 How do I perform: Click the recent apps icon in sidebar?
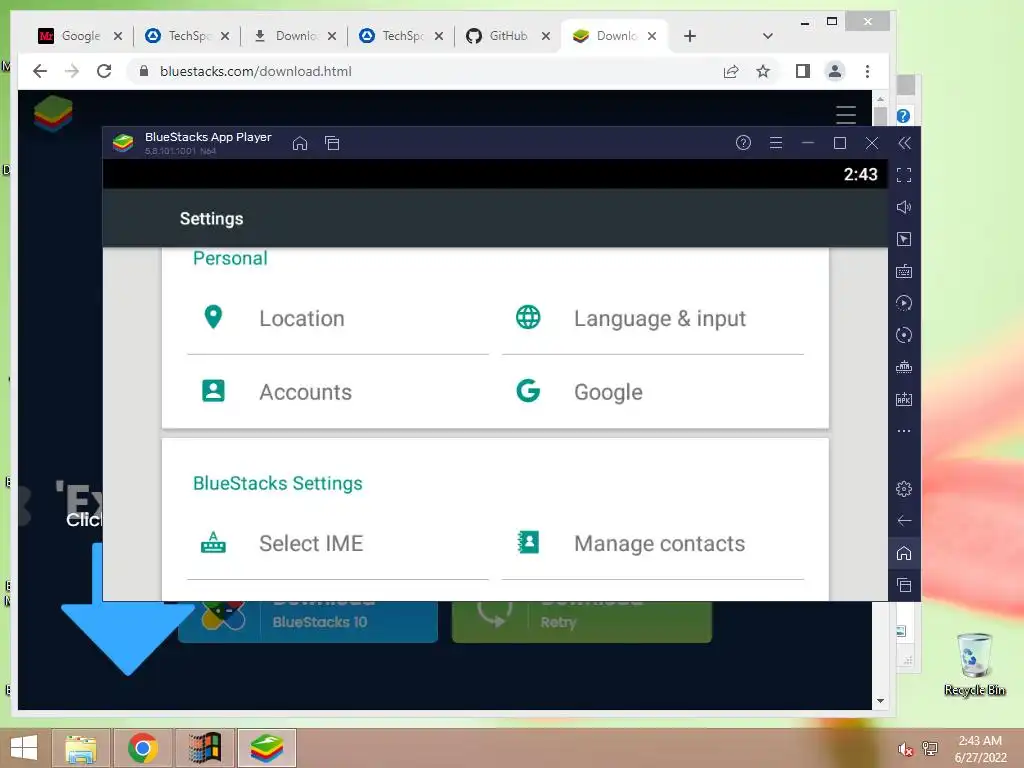tap(904, 585)
